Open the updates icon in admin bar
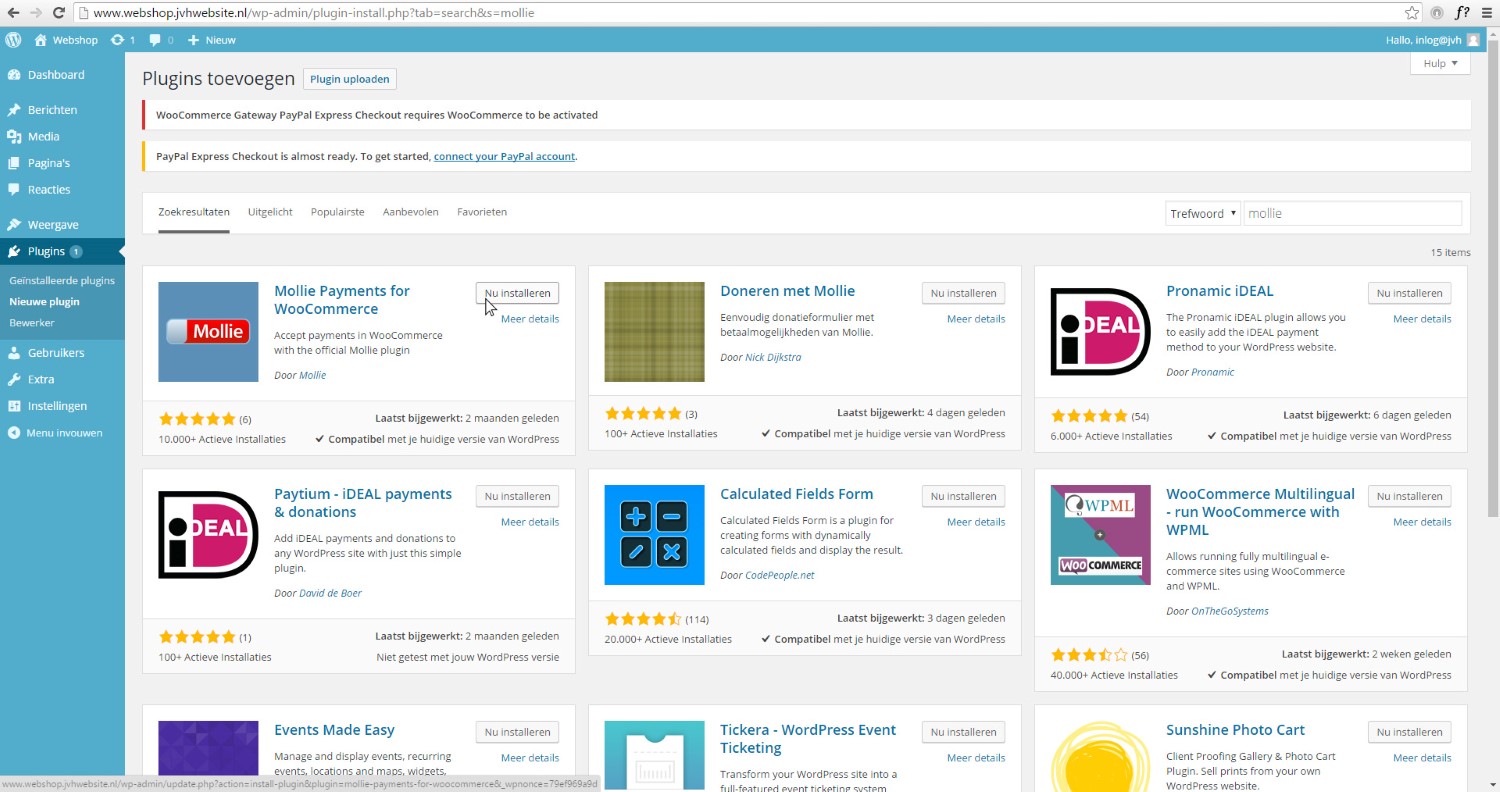This screenshot has height=792, width=1500. tap(118, 40)
